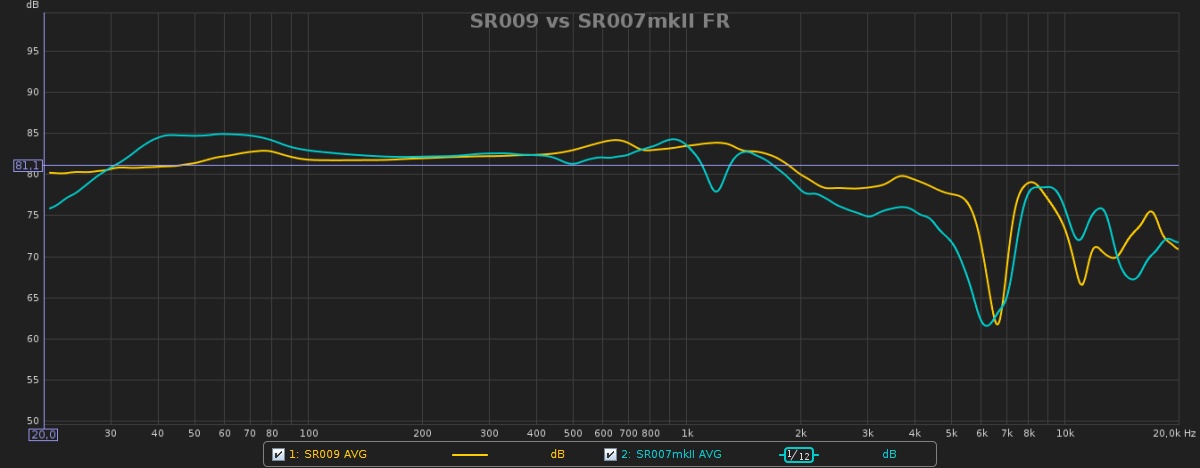Click the 1k frequency axis label
This screenshot has height=468, width=1200.
click(687, 434)
